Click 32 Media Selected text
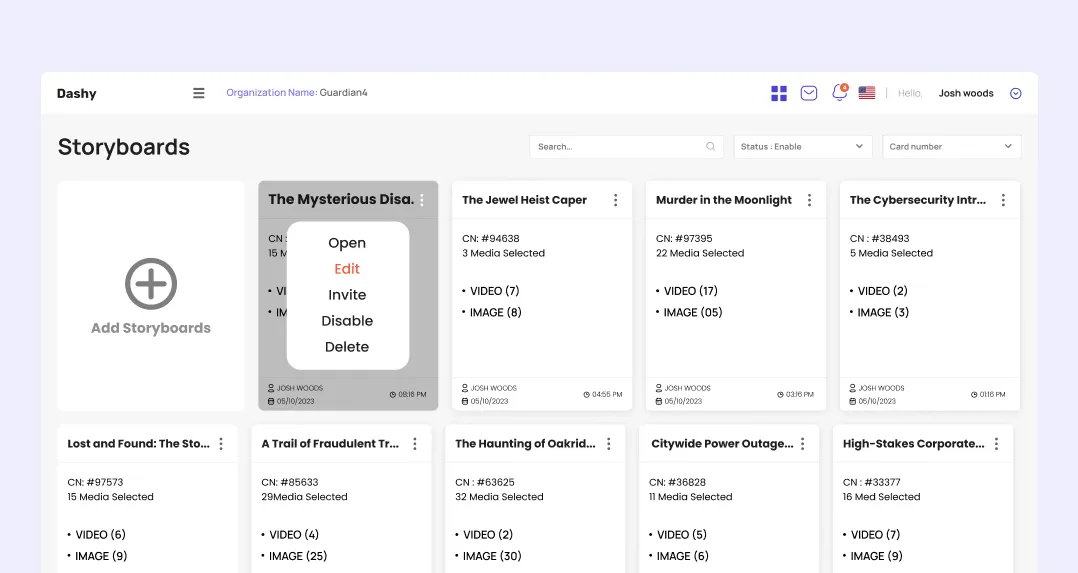The width and height of the screenshot is (1078, 573). (x=499, y=497)
